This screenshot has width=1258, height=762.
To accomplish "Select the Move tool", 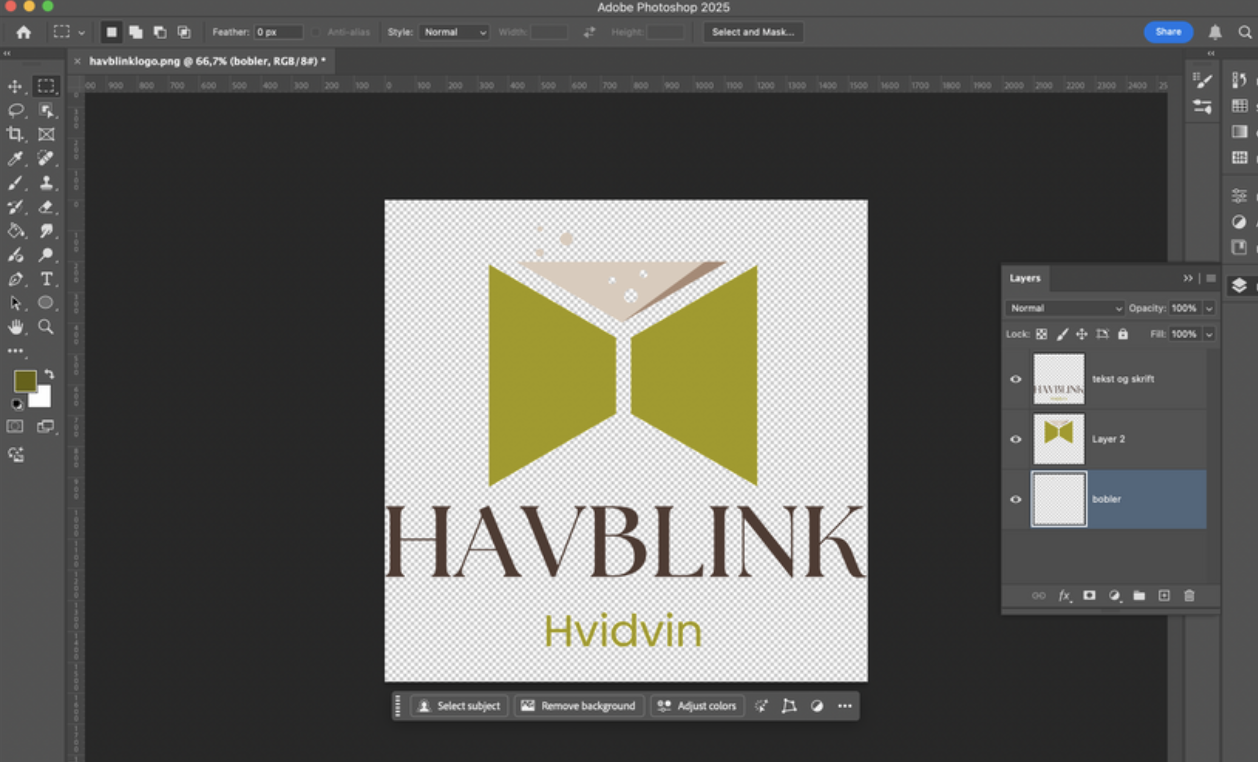I will pos(15,86).
